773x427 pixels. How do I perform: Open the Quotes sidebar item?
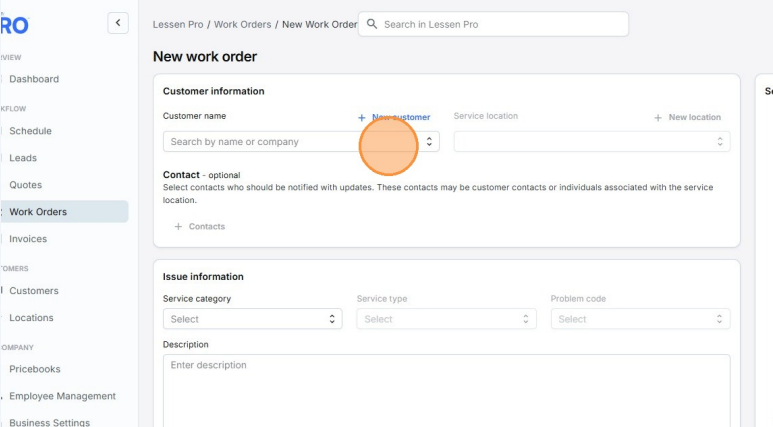pyautogui.click(x=26, y=185)
